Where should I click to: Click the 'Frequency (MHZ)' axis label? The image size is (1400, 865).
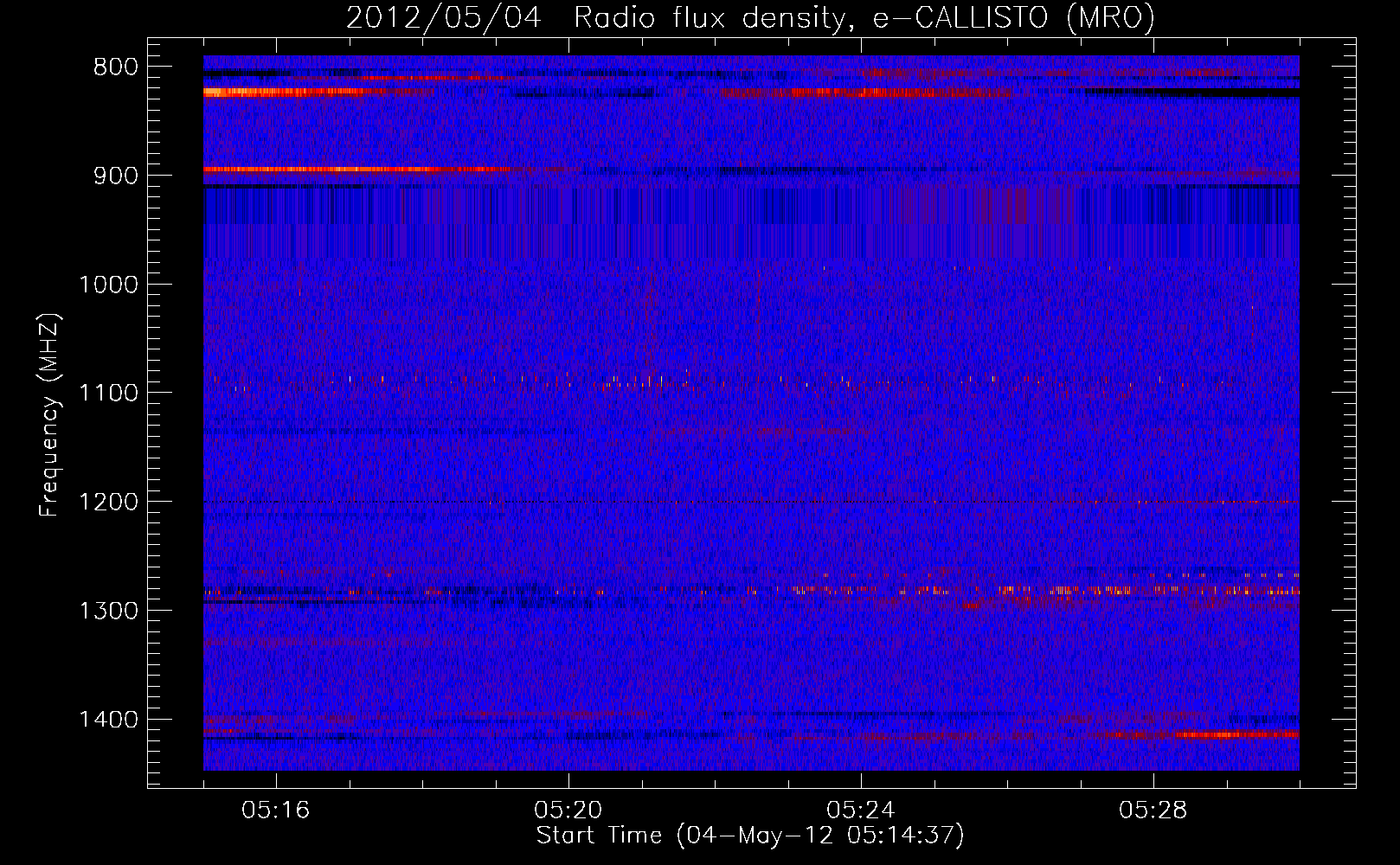coord(50,415)
